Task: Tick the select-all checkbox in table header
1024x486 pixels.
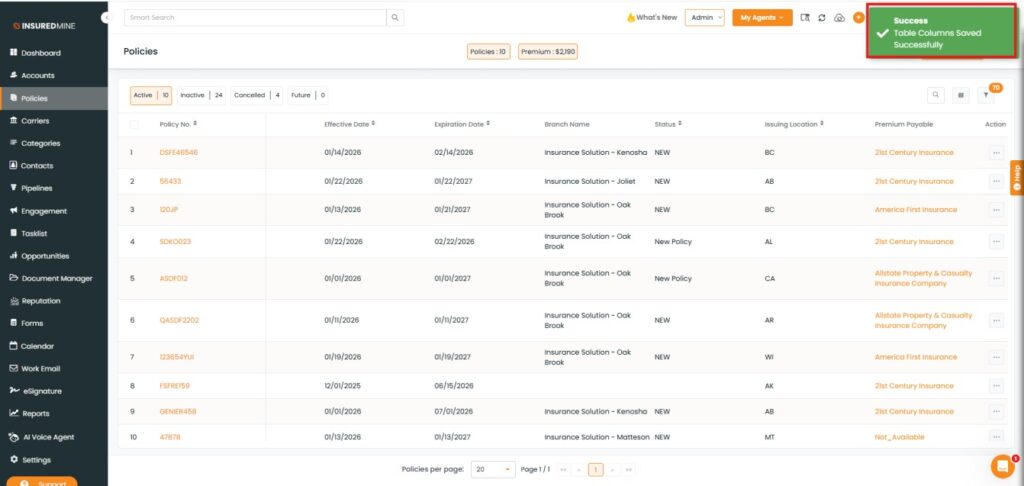Action: (134, 125)
